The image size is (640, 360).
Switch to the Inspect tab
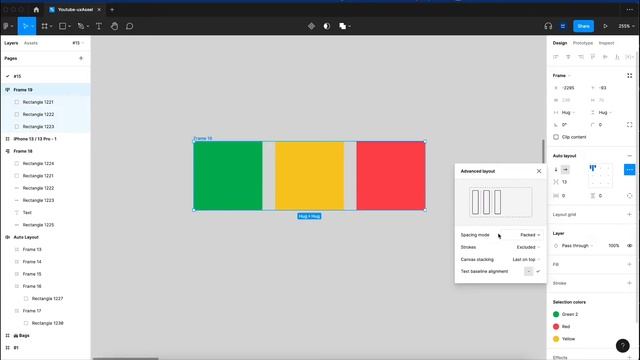pyautogui.click(x=606, y=43)
